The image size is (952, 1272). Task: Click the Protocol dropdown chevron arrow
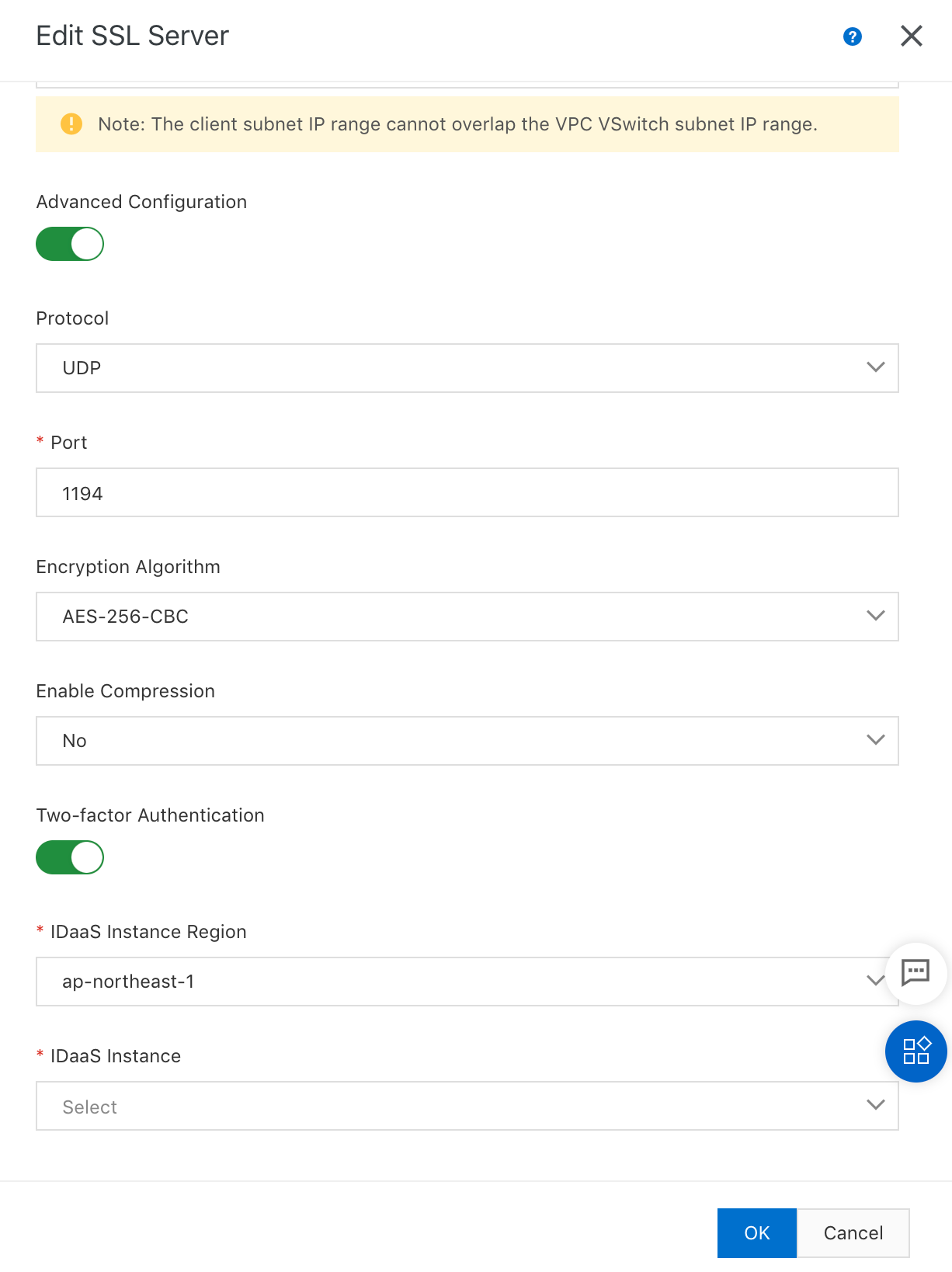tap(875, 367)
